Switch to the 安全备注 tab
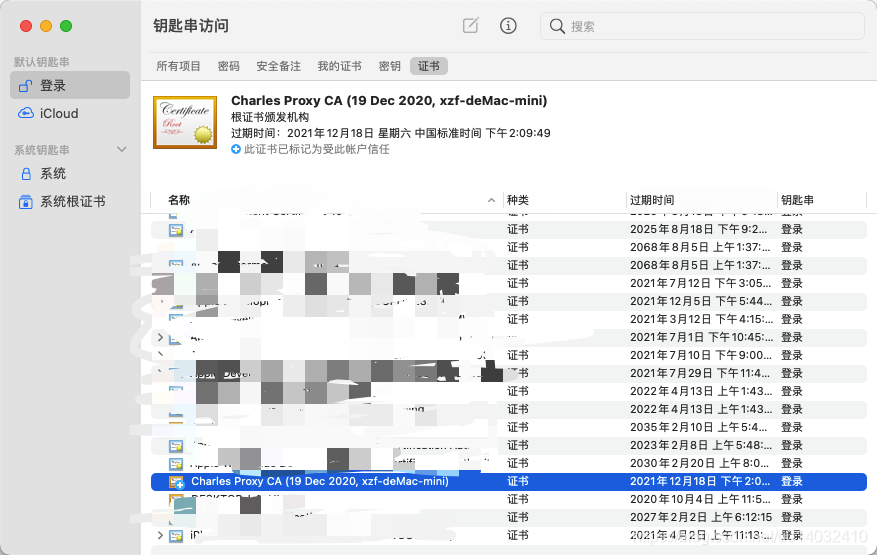The width and height of the screenshot is (877, 555). click(x=279, y=66)
